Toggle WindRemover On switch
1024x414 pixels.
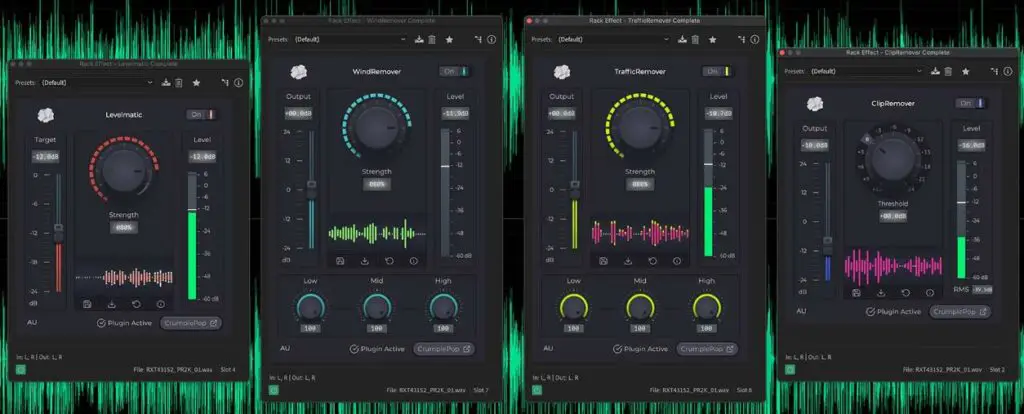[x=455, y=71]
